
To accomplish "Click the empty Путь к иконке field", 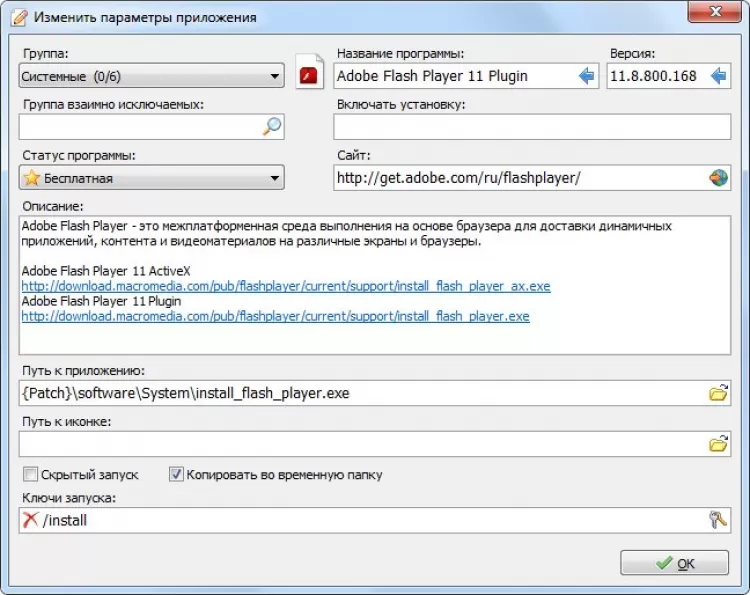I will coord(375,444).
